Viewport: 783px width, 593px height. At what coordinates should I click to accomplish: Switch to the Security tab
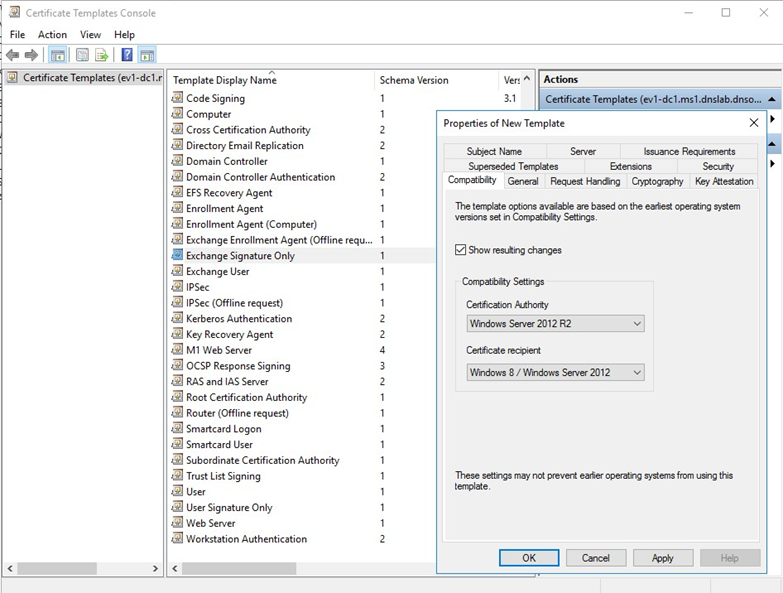(718, 166)
